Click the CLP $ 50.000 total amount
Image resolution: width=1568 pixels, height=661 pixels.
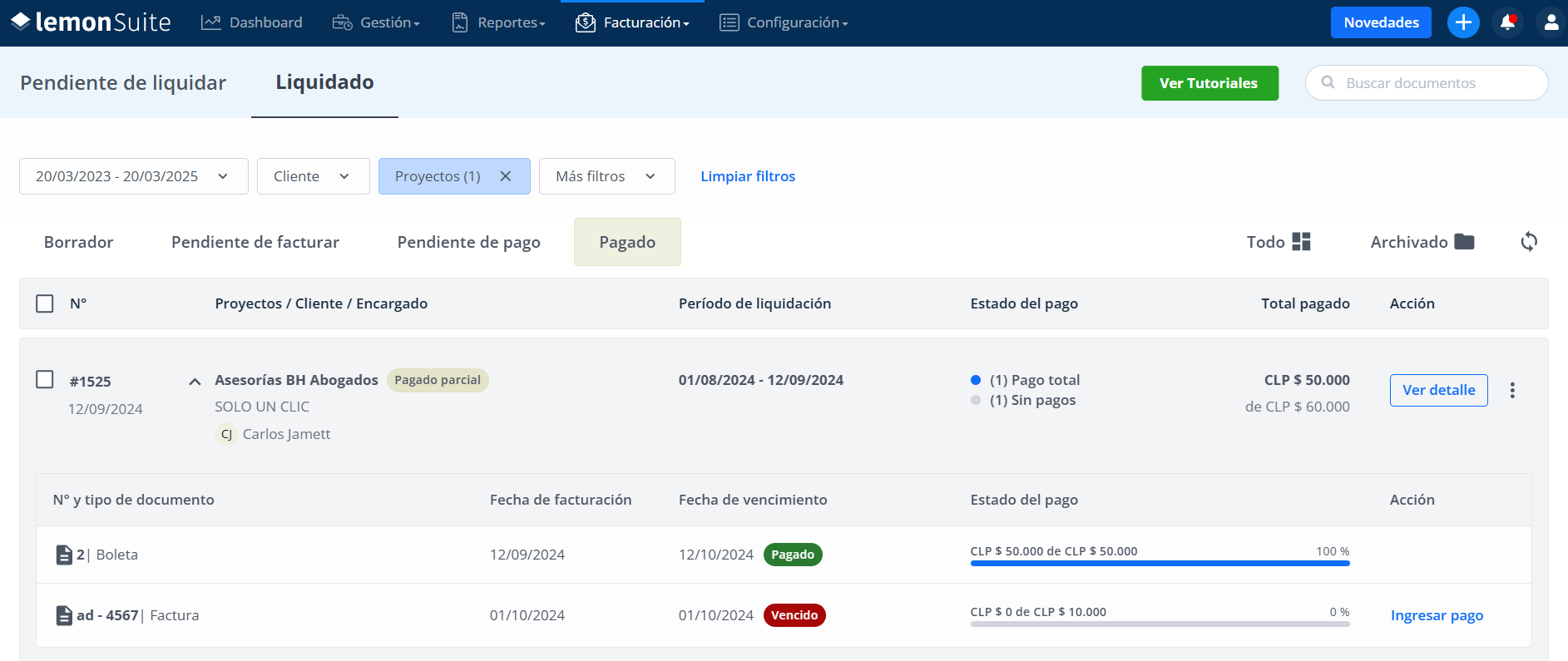pos(1307,380)
